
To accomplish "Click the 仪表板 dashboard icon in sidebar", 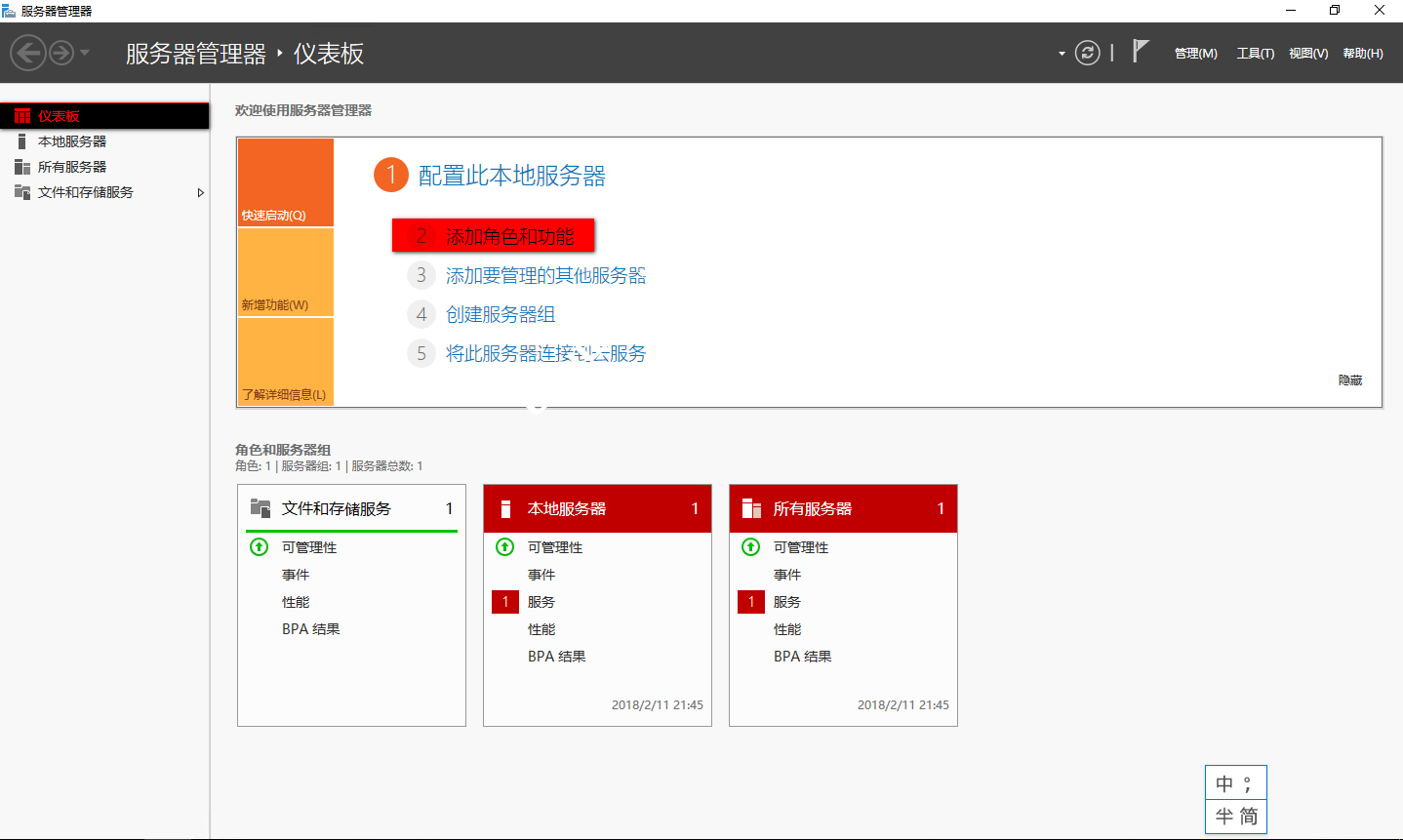I will pos(22,116).
